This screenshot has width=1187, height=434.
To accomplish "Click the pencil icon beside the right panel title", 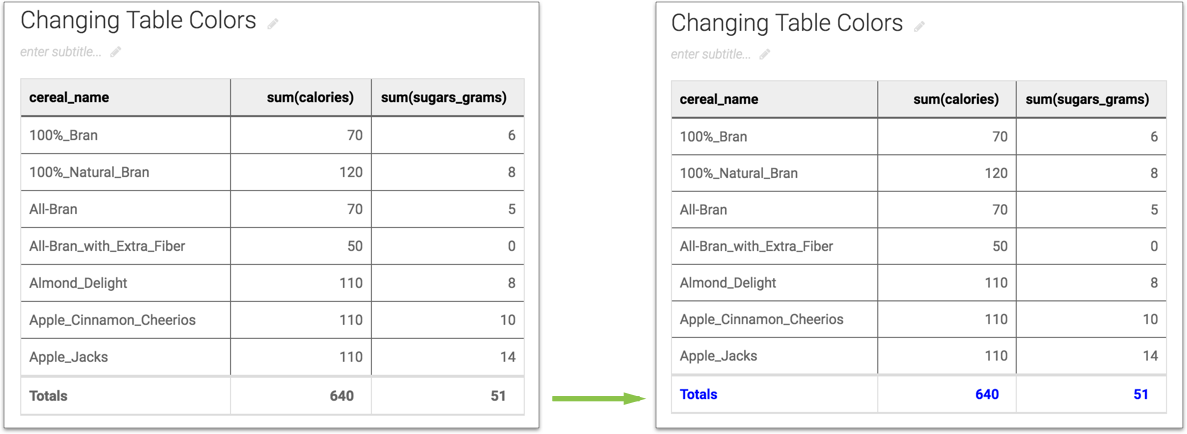I will point(920,26).
